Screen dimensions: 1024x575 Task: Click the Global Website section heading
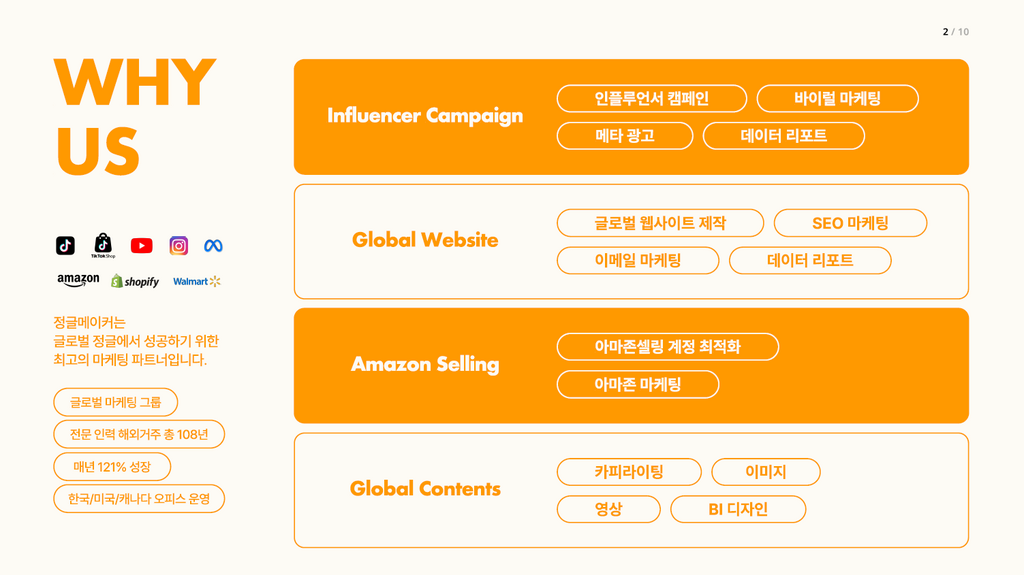(425, 240)
